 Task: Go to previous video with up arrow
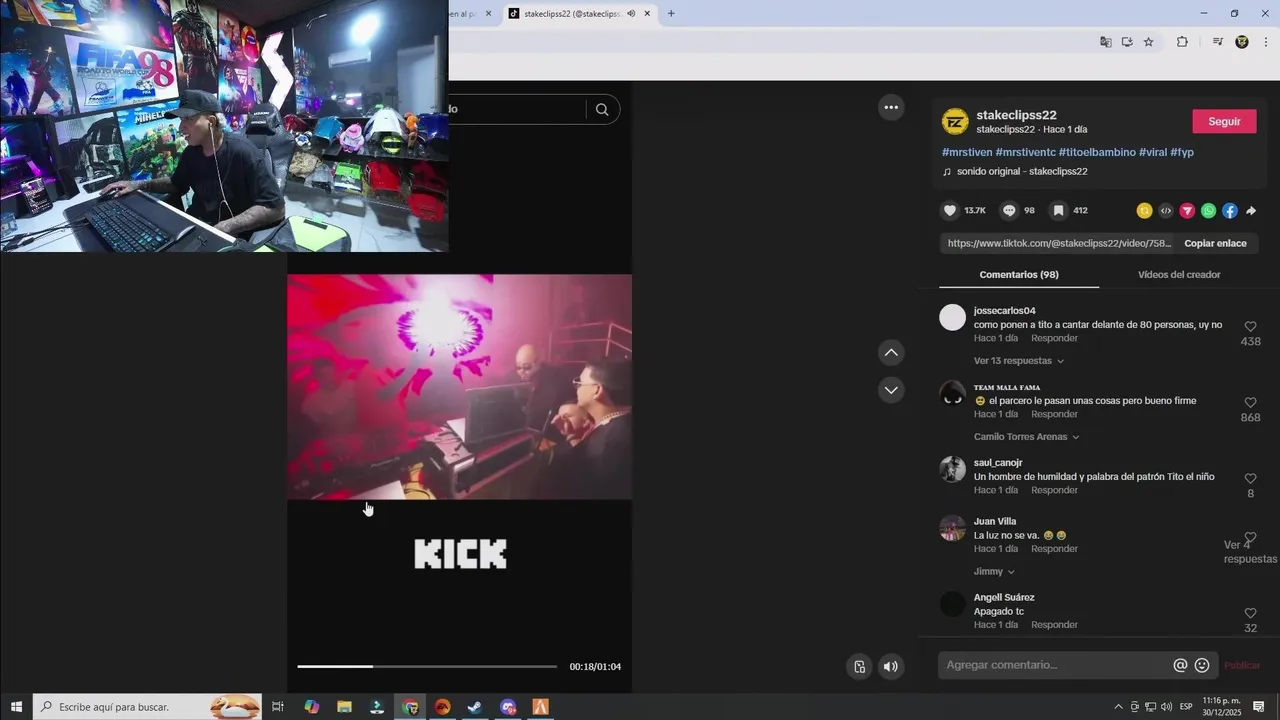click(891, 352)
